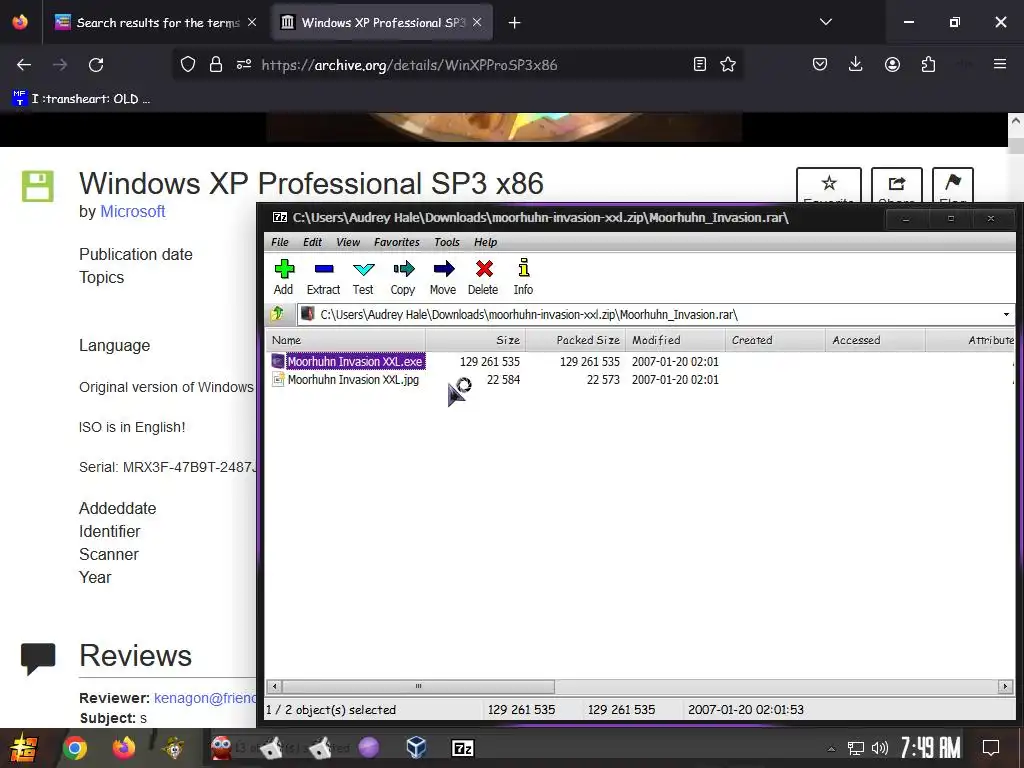Image resolution: width=1024 pixels, height=768 pixels.
Task: Open the View menu in 7-Zip
Action: point(348,242)
